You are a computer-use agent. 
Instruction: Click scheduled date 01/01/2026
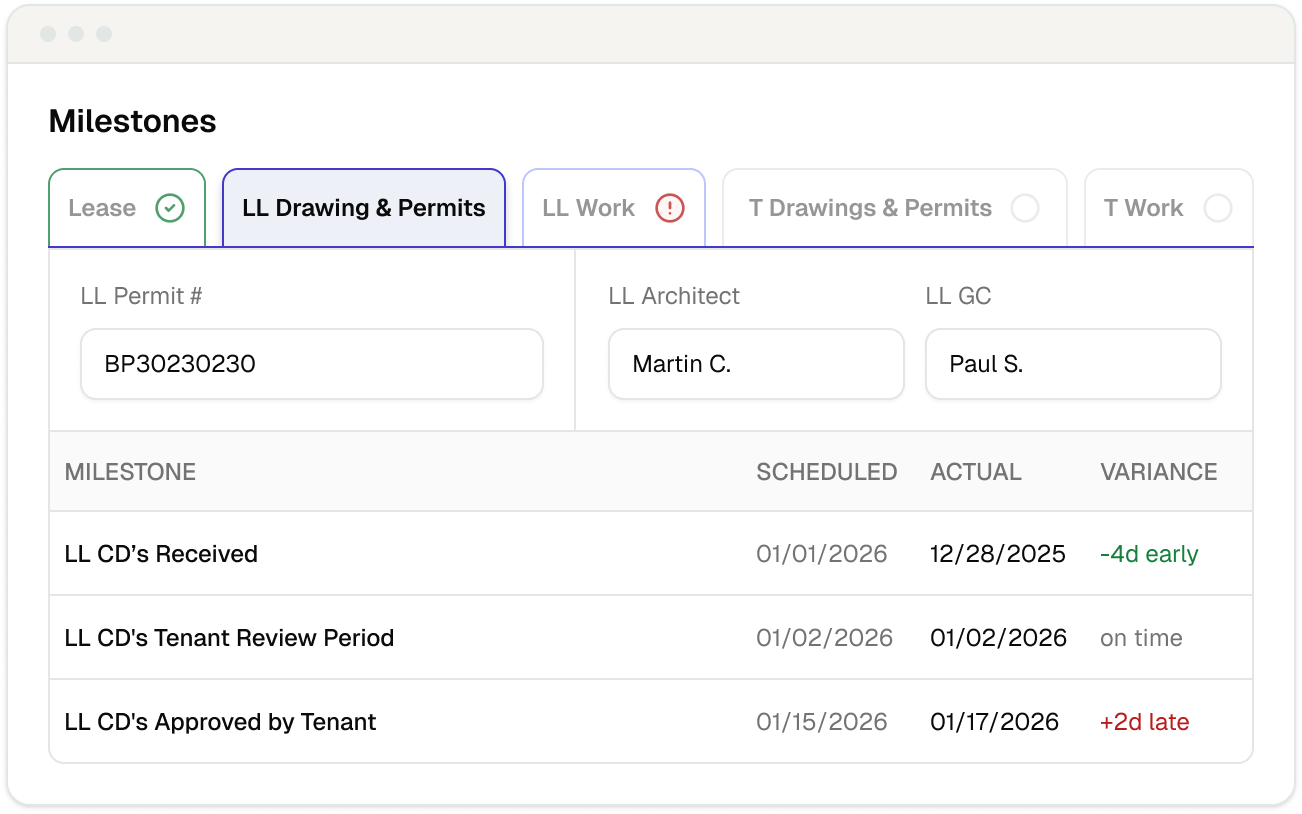(x=822, y=554)
